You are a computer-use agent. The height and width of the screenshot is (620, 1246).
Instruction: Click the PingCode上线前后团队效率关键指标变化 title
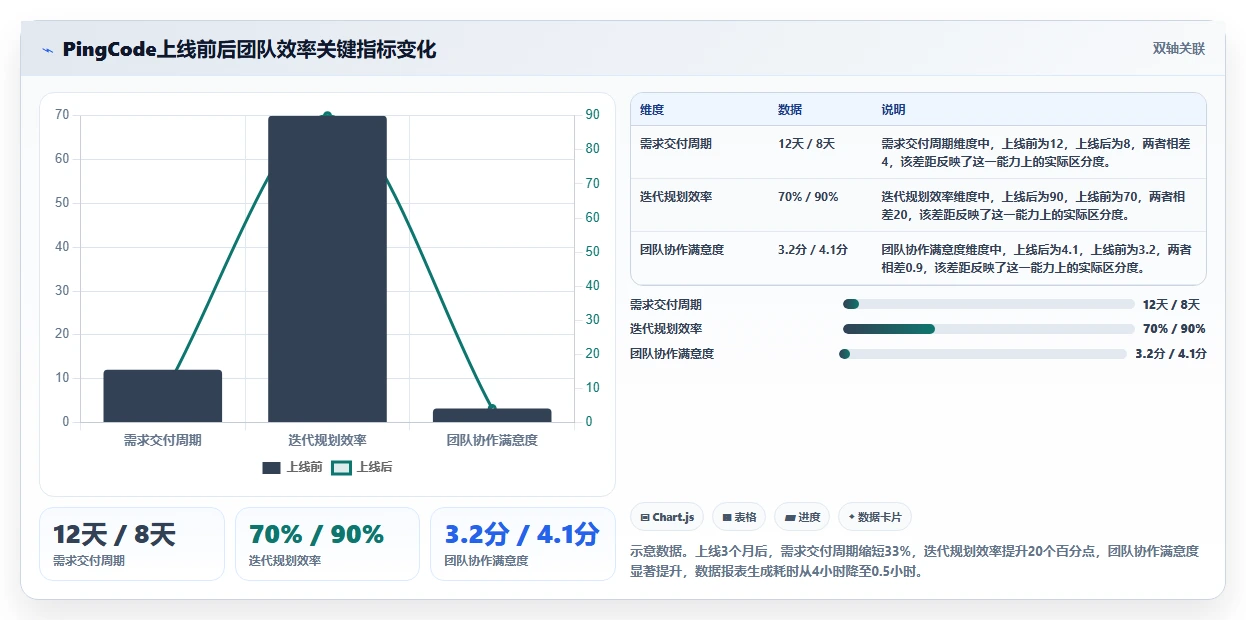(249, 50)
